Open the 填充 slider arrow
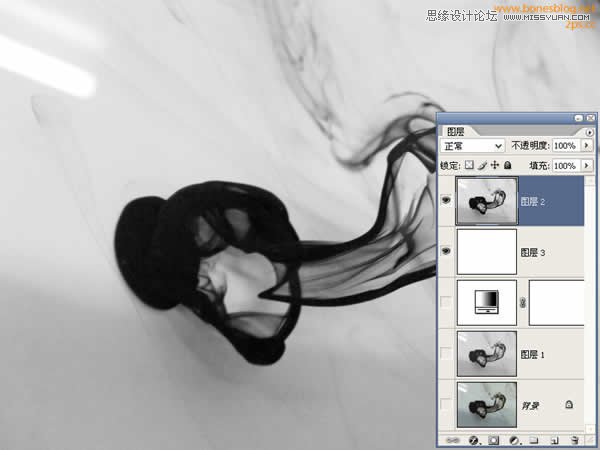 [x=587, y=165]
